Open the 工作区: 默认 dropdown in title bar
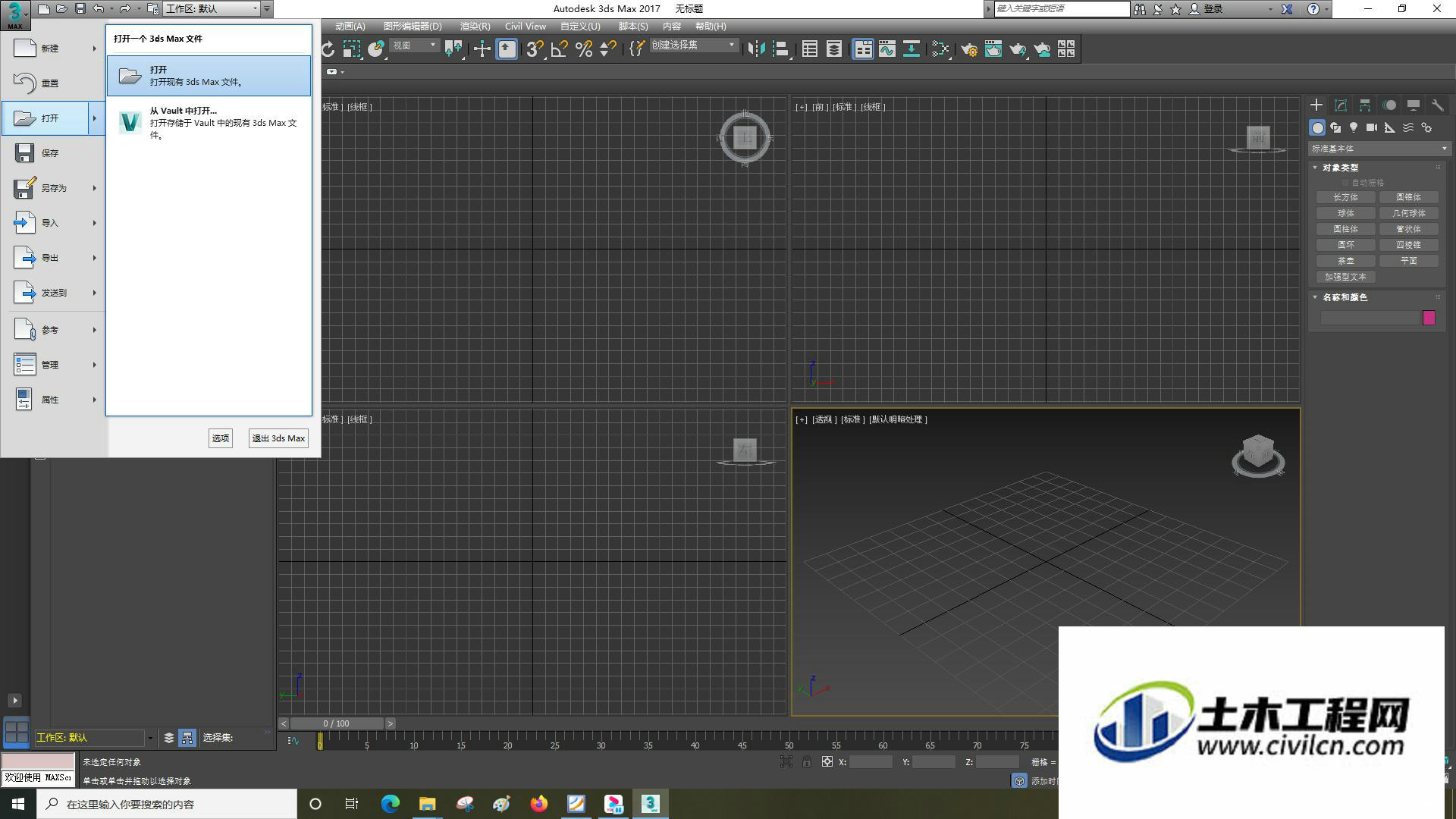Viewport: 1456px width, 819px height. pyautogui.click(x=212, y=9)
